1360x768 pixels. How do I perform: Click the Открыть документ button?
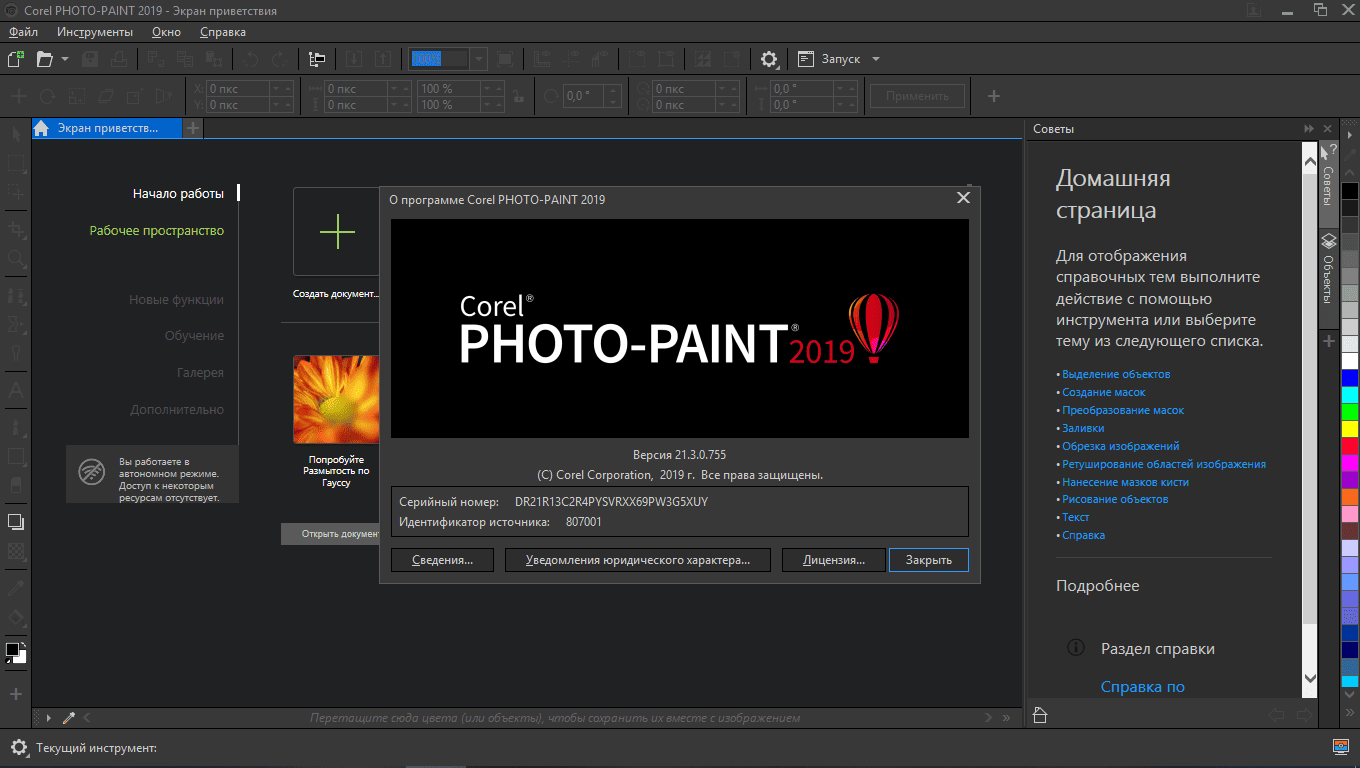coord(330,534)
